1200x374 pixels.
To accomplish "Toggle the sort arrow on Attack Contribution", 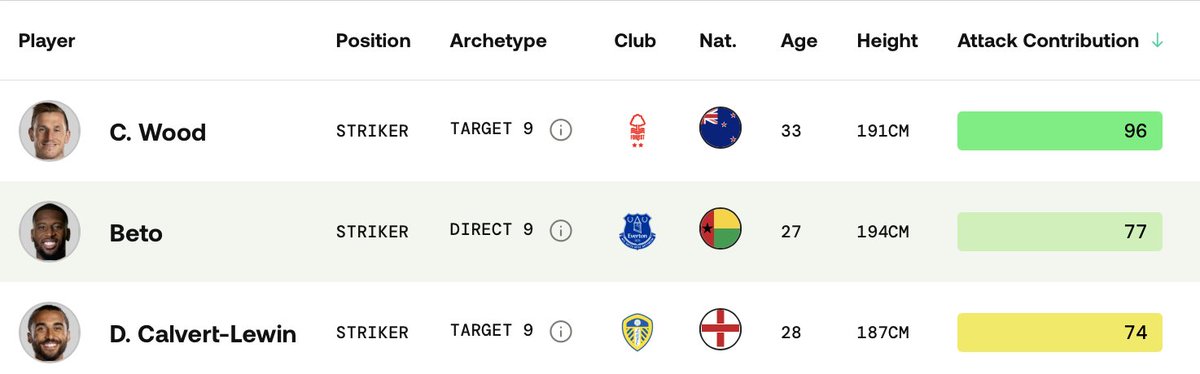I will [1158, 41].
